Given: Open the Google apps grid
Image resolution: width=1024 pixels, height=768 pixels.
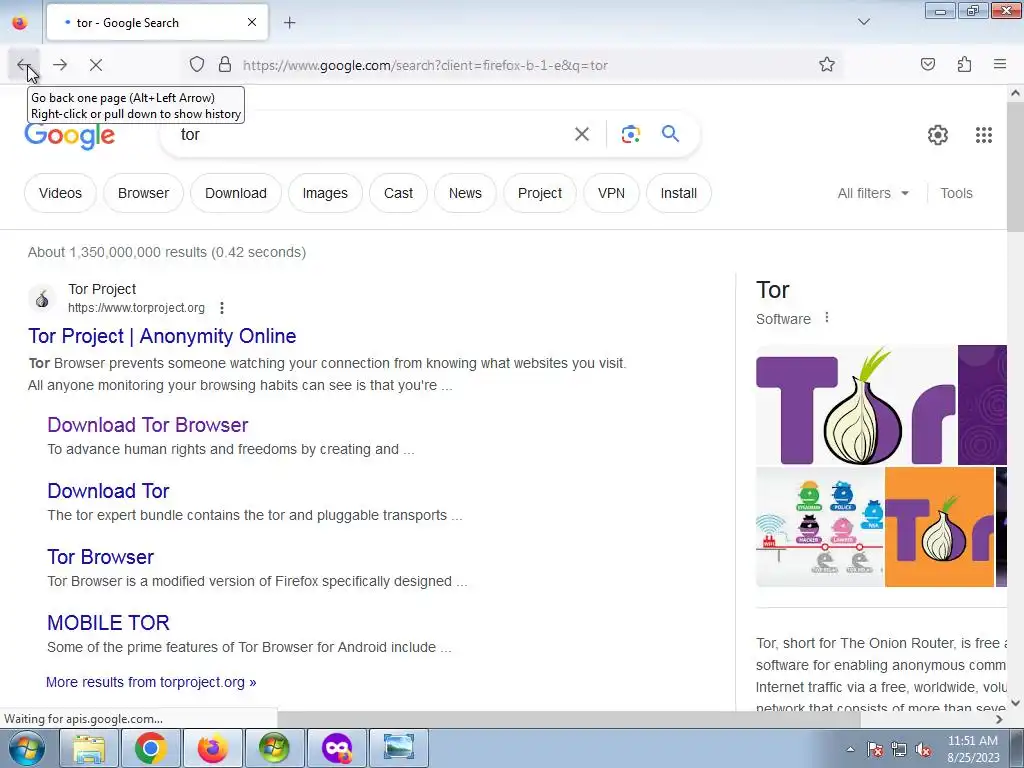Looking at the screenshot, I should 984,135.
